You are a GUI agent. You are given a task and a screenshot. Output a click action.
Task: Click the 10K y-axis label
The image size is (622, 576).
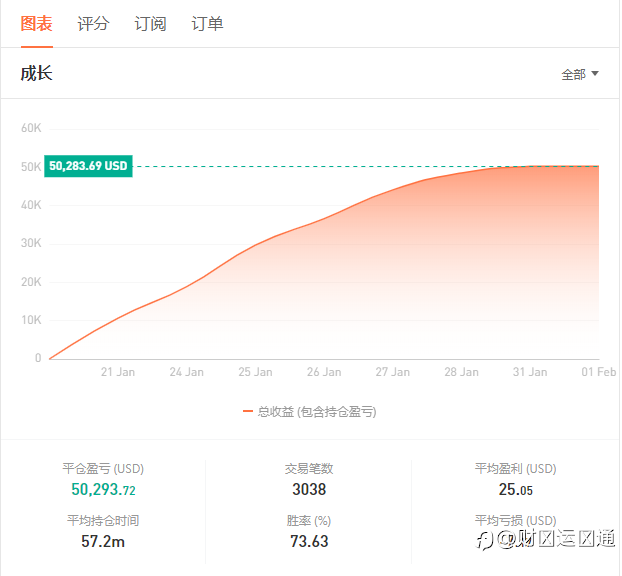(x=31, y=320)
